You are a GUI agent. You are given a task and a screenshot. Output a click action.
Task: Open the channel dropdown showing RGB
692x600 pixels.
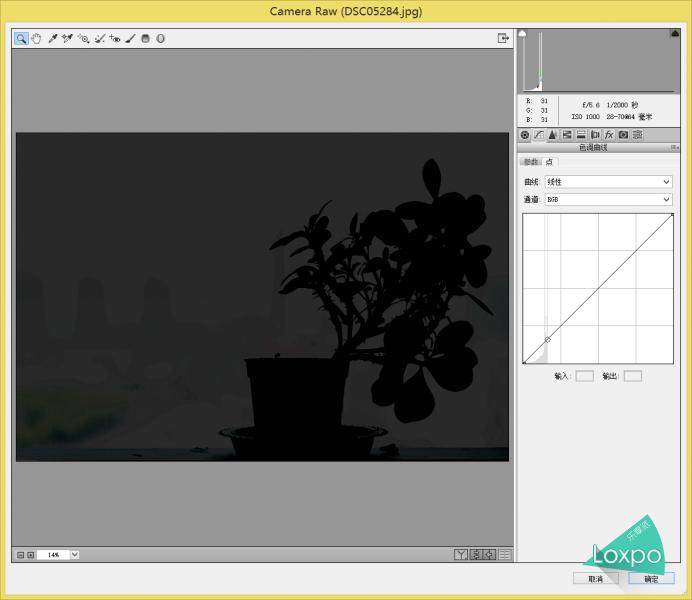coord(609,199)
